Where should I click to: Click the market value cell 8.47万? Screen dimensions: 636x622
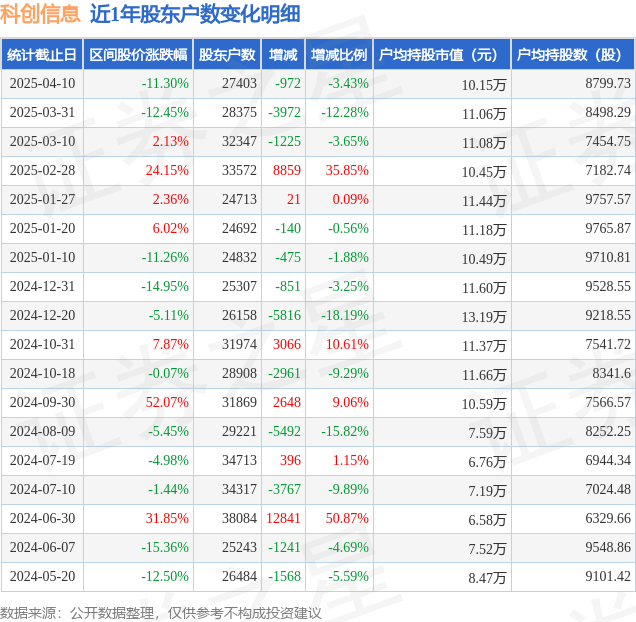(487, 578)
